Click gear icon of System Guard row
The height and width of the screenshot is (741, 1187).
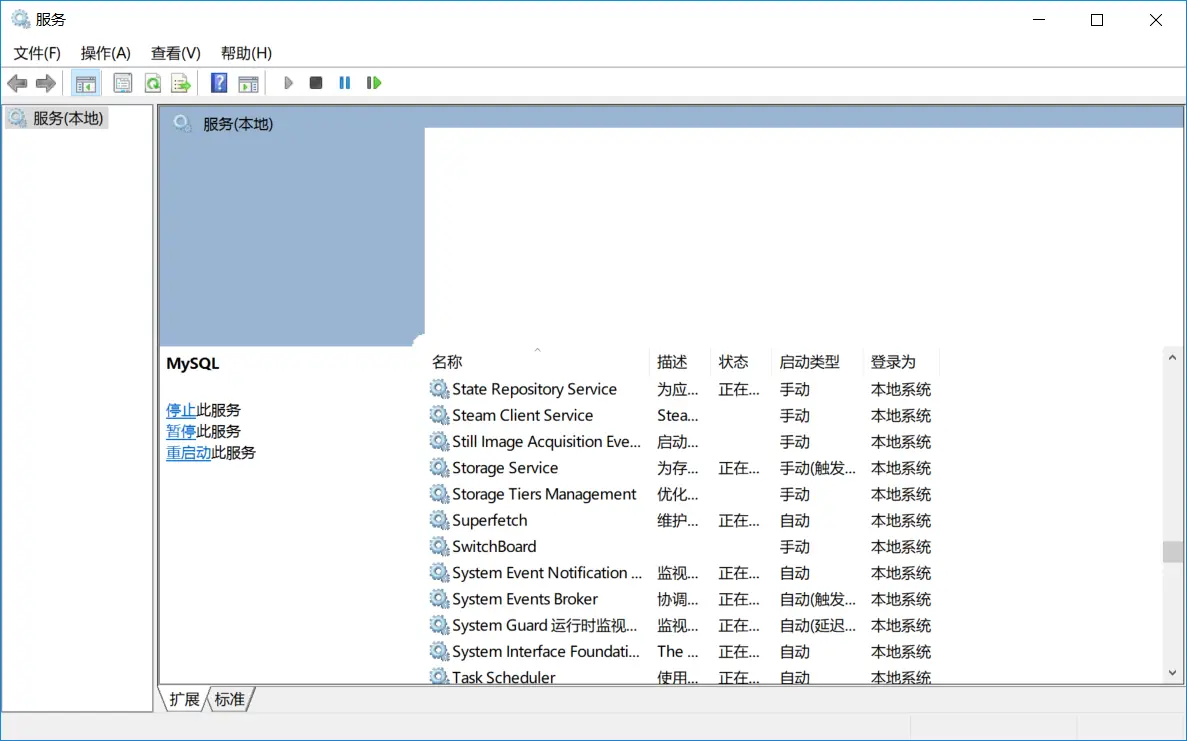pos(439,625)
